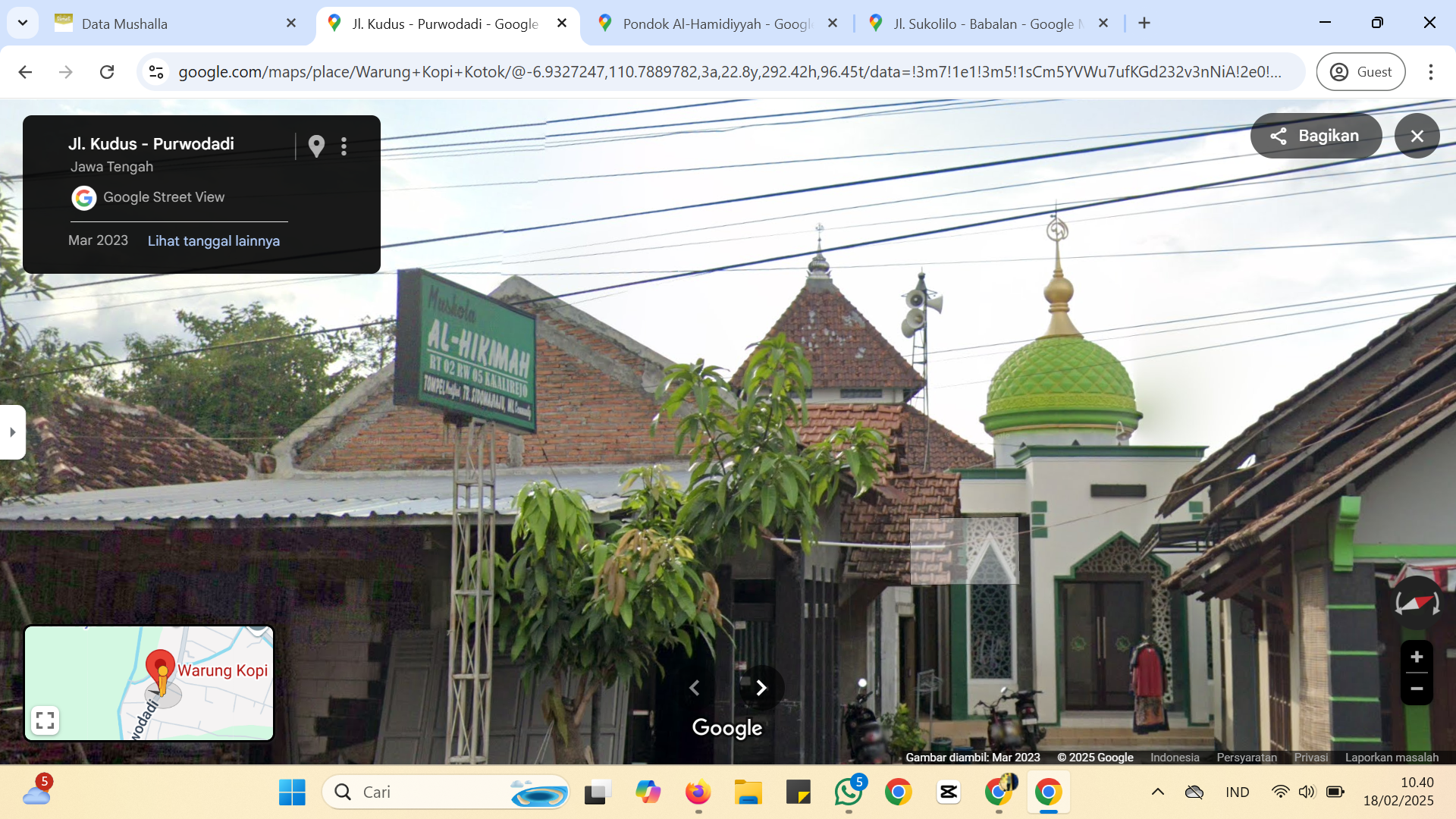Show location pin on map
This screenshot has width=1456, height=819.
click(316, 146)
